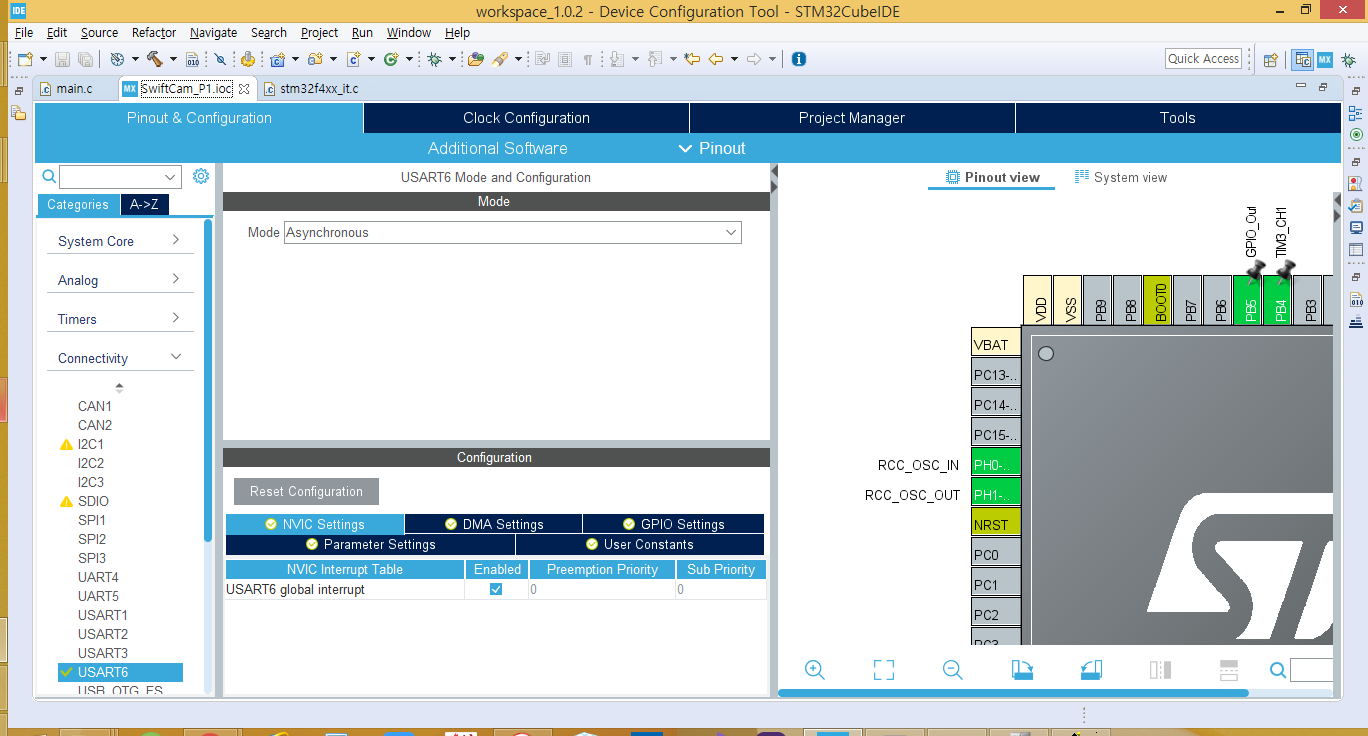Click the Preemption Priority cell for USART6
1368x736 pixels.
(x=602, y=590)
